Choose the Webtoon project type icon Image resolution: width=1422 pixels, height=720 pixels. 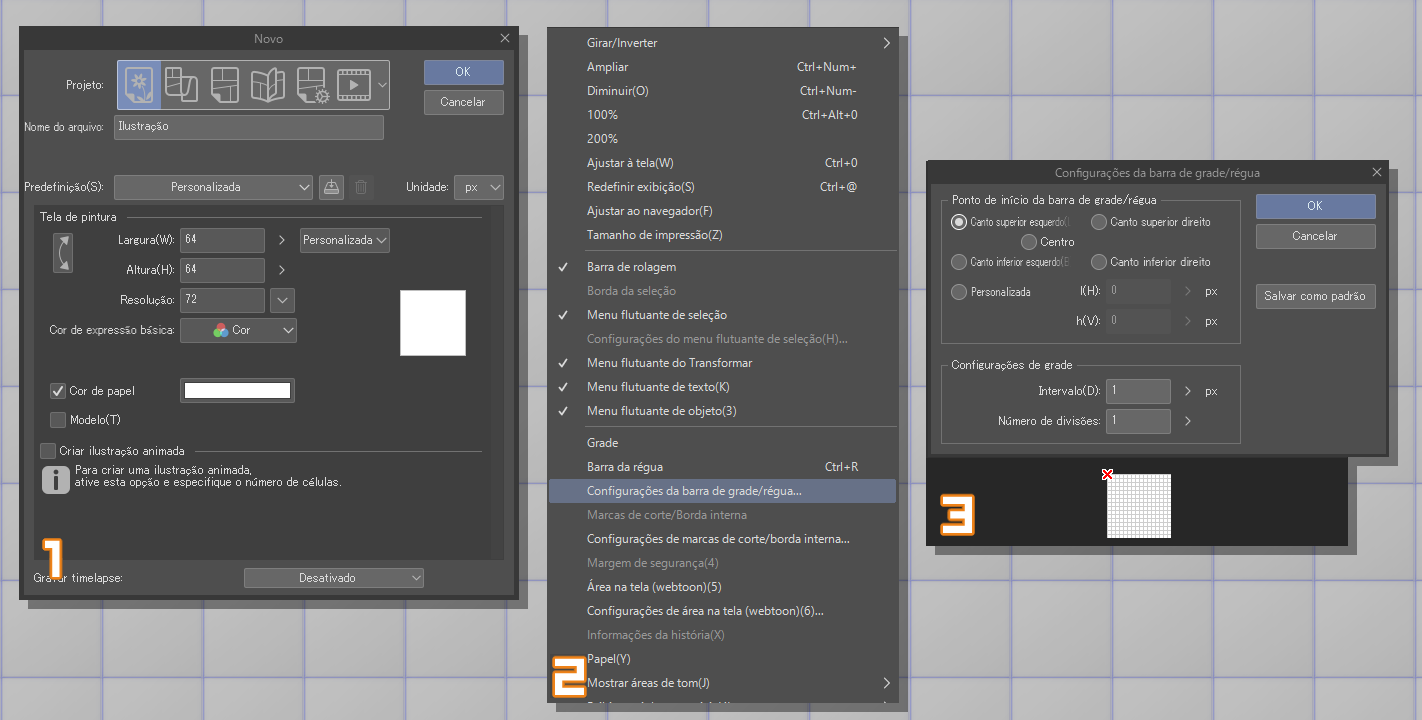(x=181, y=85)
